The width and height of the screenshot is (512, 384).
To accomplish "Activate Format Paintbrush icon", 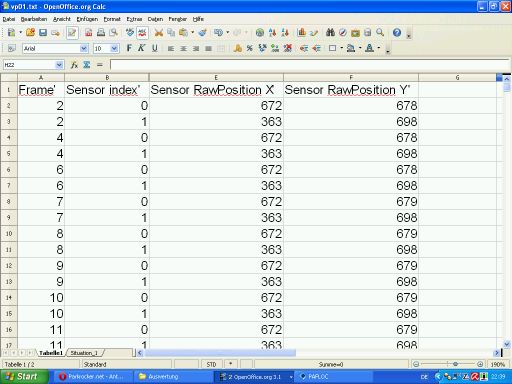I will 202,32.
